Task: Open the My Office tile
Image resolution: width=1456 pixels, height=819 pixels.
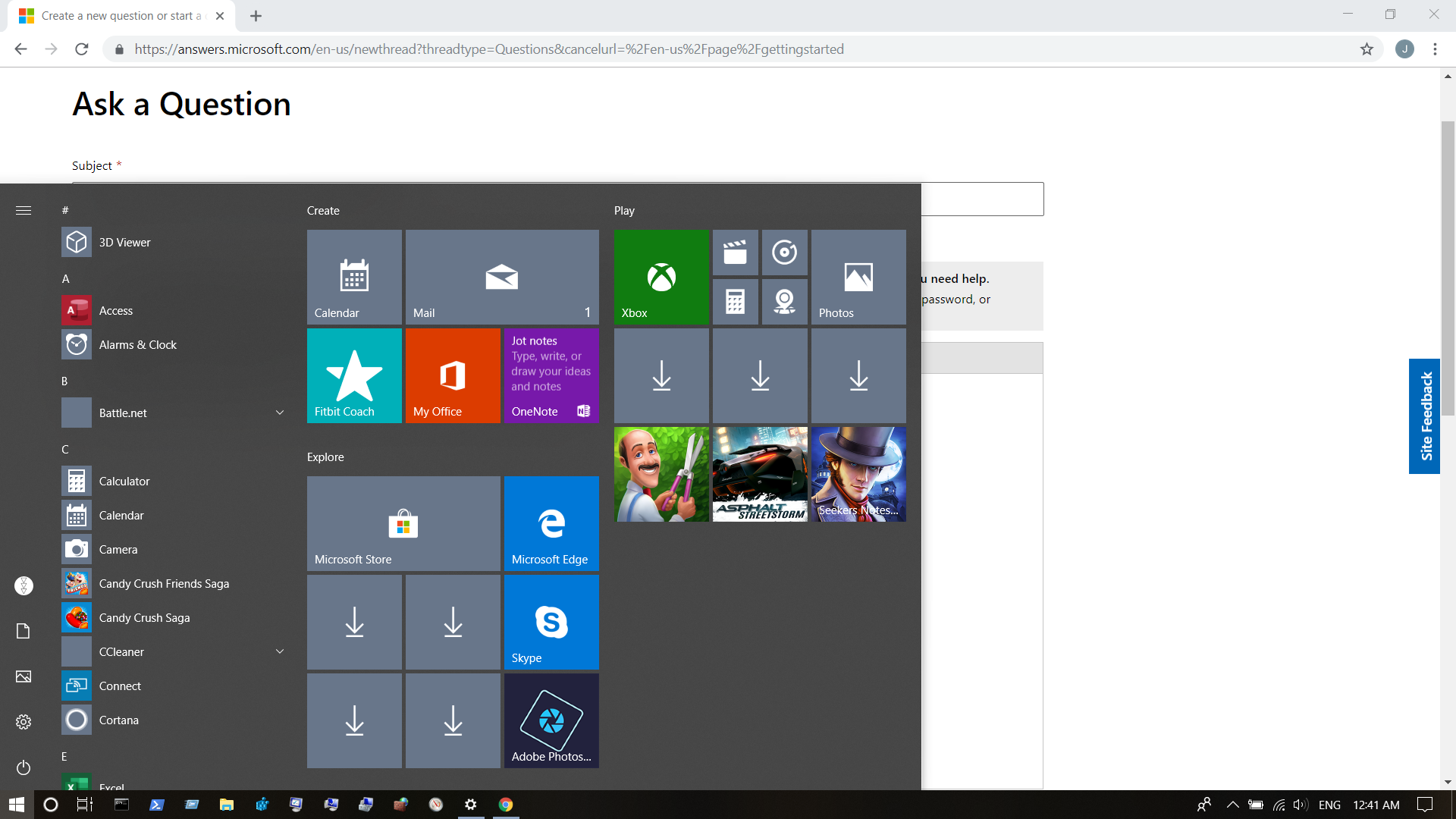Action: coord(453,376)
